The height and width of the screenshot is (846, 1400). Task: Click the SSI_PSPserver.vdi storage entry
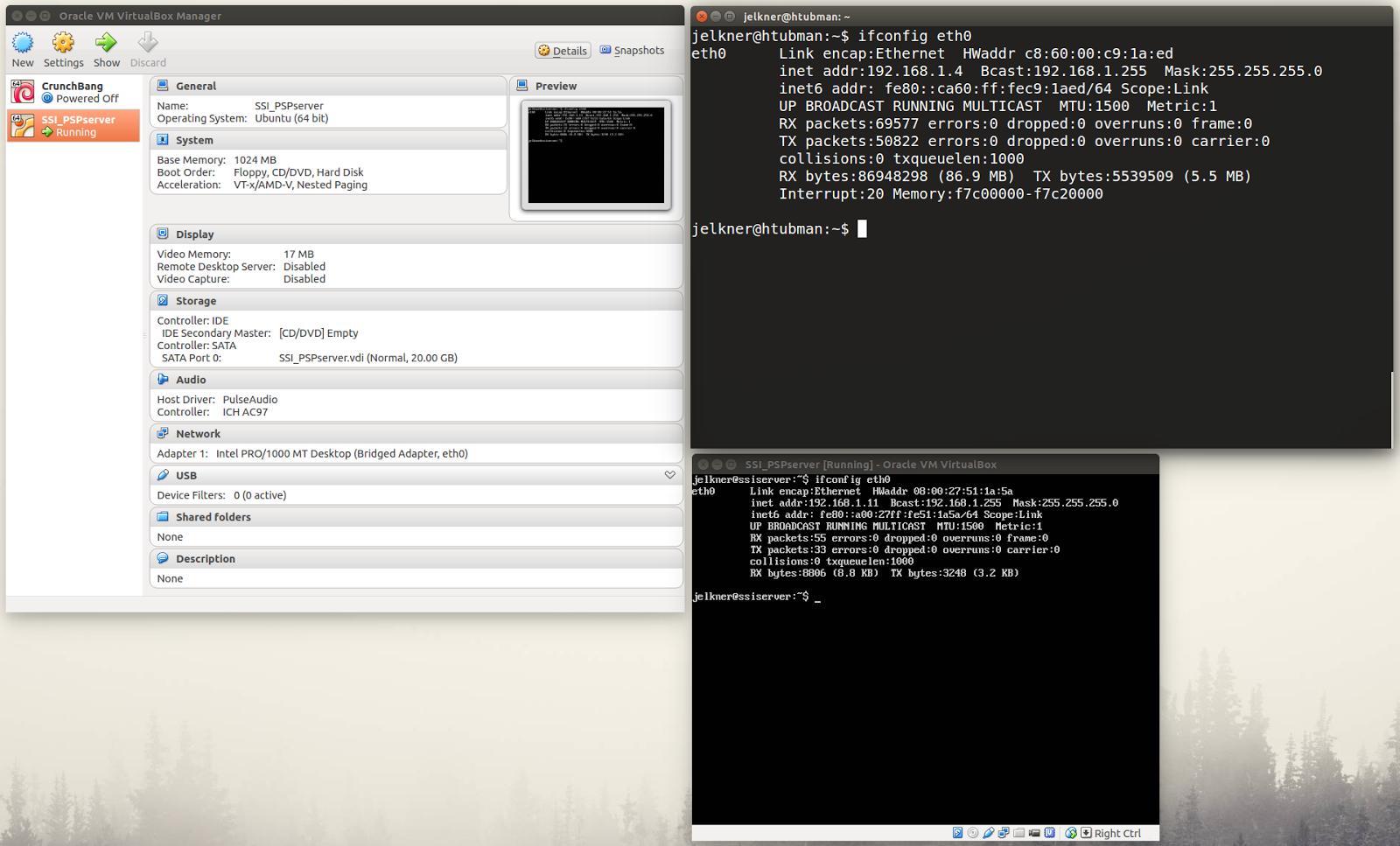[368, 358]
